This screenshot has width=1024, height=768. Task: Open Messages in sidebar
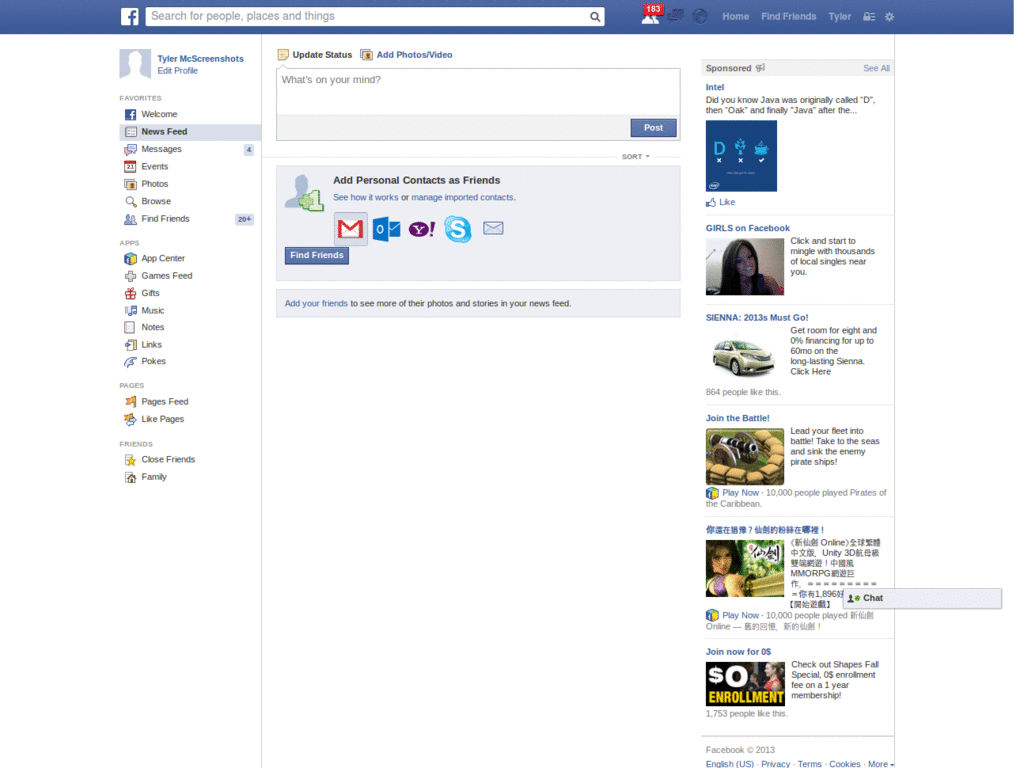[190, 150]
